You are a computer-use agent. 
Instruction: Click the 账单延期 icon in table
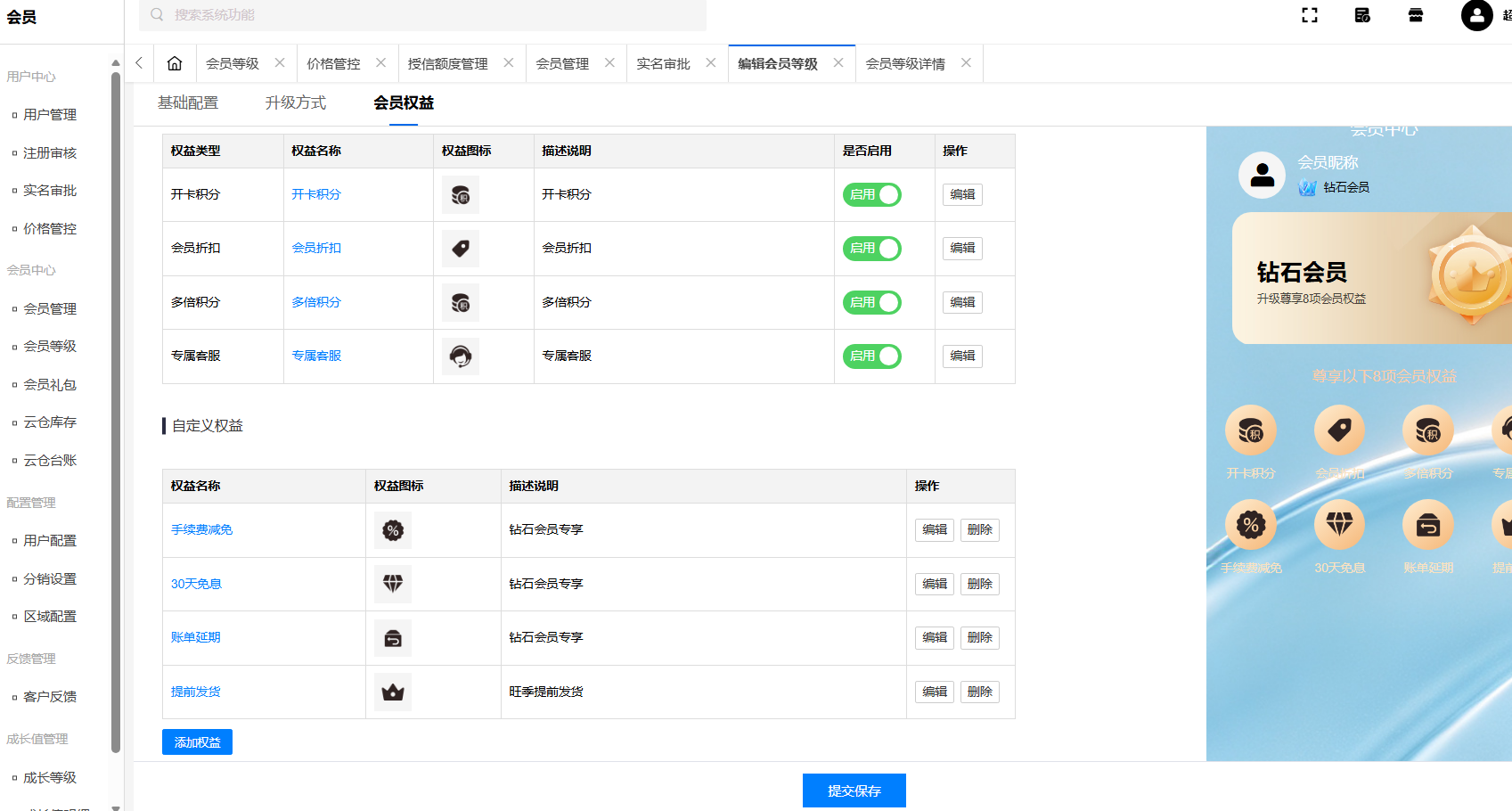pyautogui.click(x=393, y=638)
